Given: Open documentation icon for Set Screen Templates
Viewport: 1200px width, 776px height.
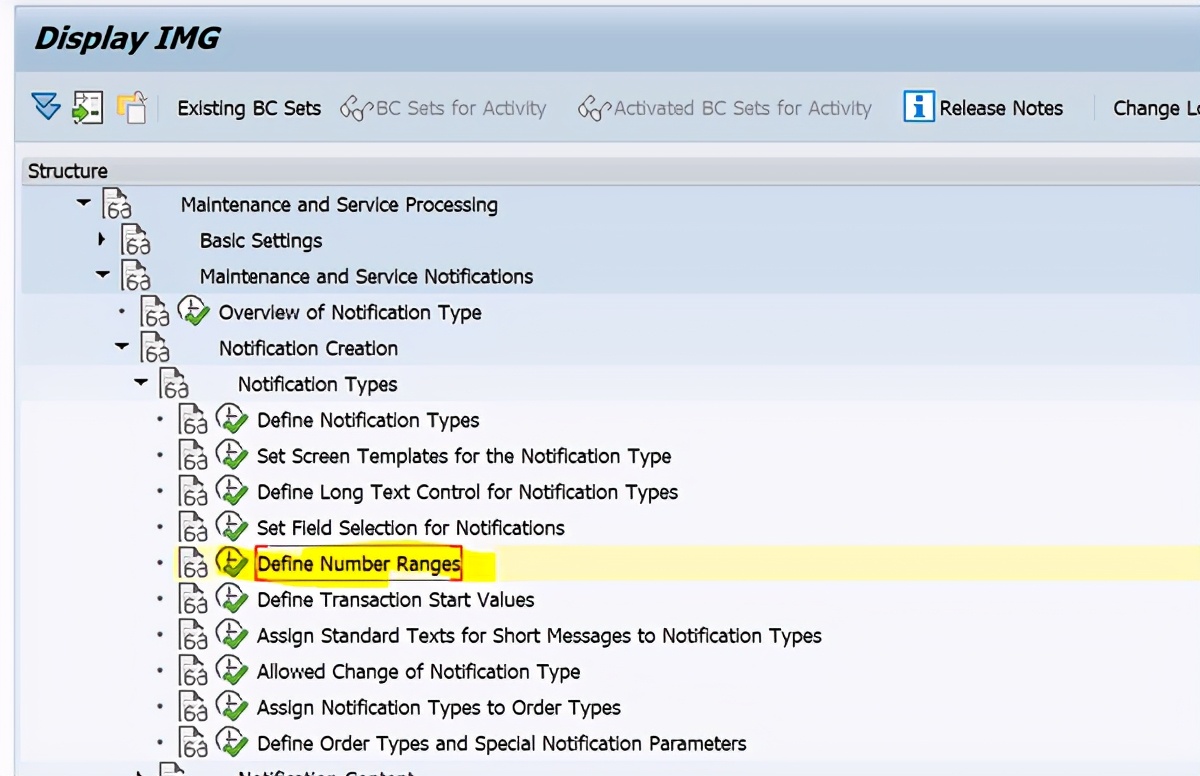Looking at the screenshot, I should click(193, 457).
